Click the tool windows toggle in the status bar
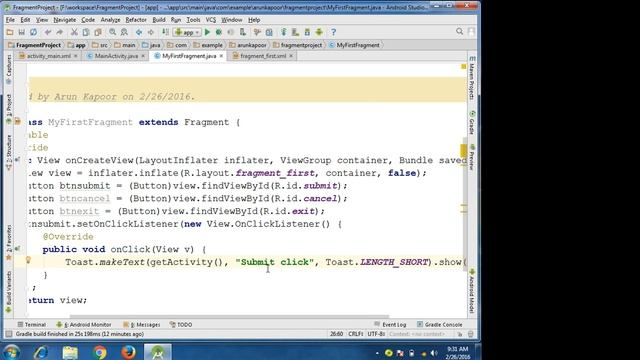The height and width of the screenshot is (360, 640). click(x=9, y=334)
